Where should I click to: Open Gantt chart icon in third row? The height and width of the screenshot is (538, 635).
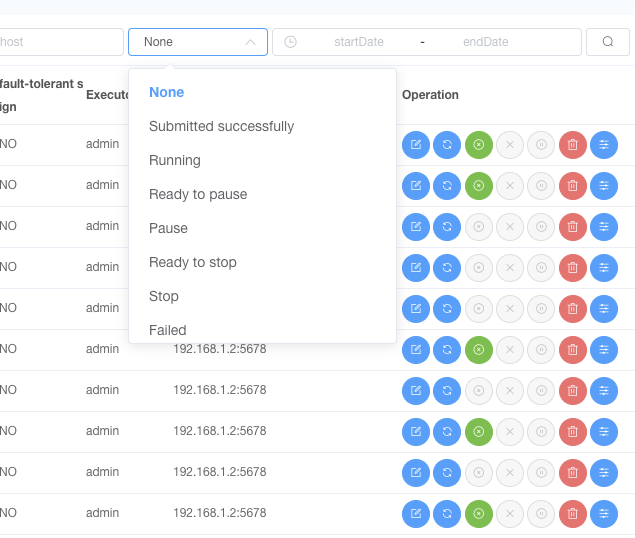coord(604,226)
